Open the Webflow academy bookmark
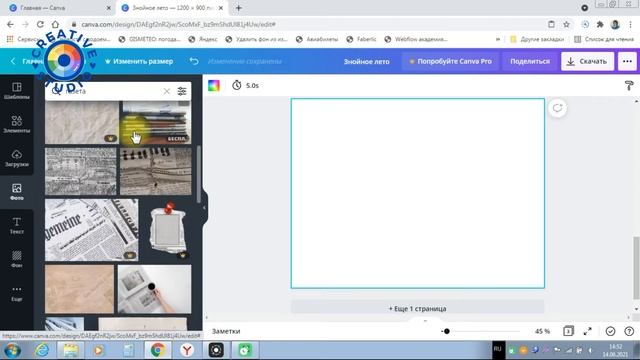 [x=416, y=39]
